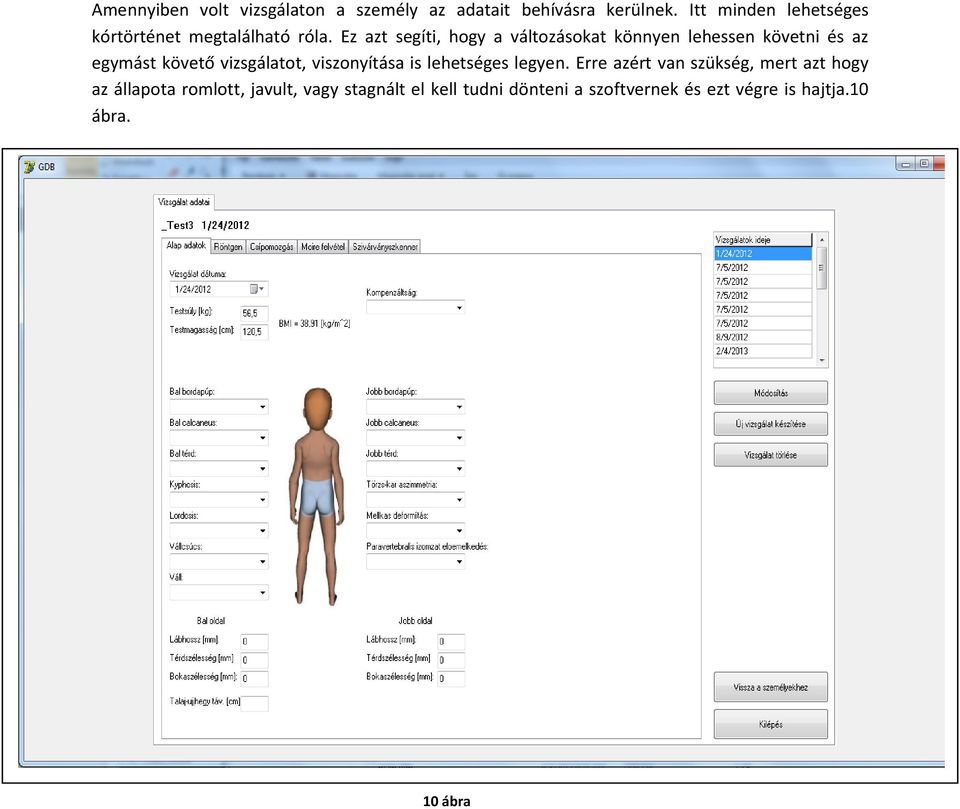This screenshot has height=809, width=960.
Task: Click Jobb oldal Térdszélesség [mm] field
Action: pyautogui.click(x=451, y=660)
